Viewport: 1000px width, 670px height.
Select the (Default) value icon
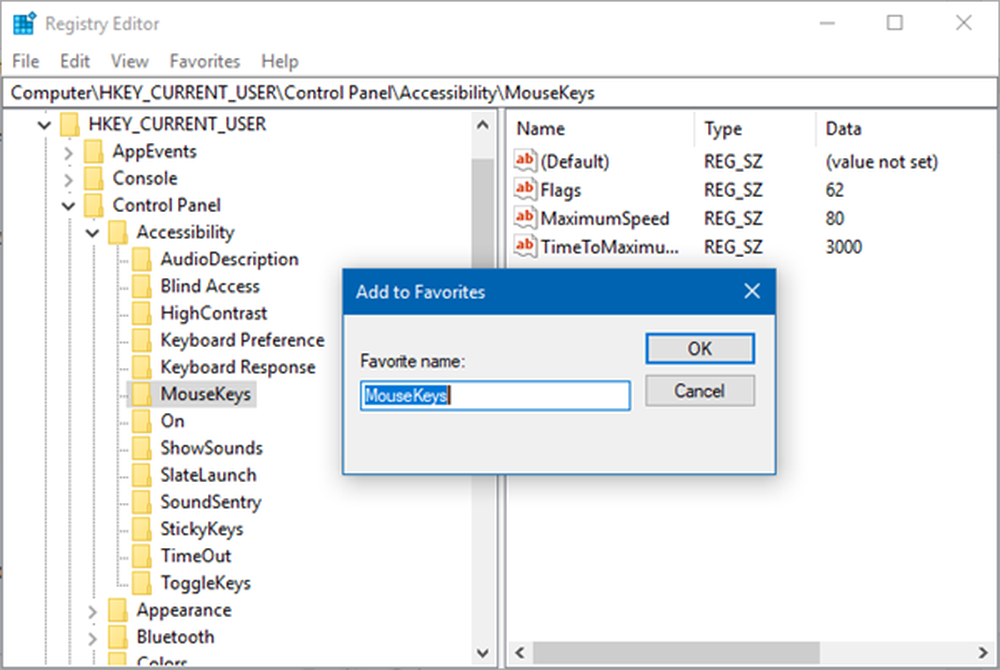pyautogui.click(x=525, y=161)
